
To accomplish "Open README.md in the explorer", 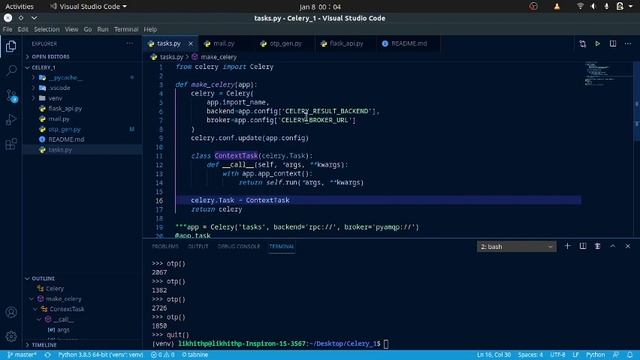I will click(66, 139).
